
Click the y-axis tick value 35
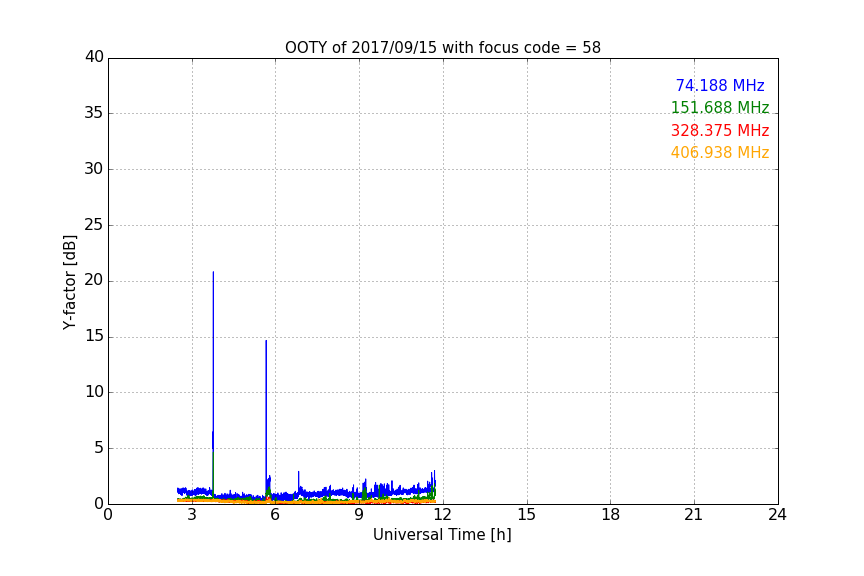tap(94, 113)
